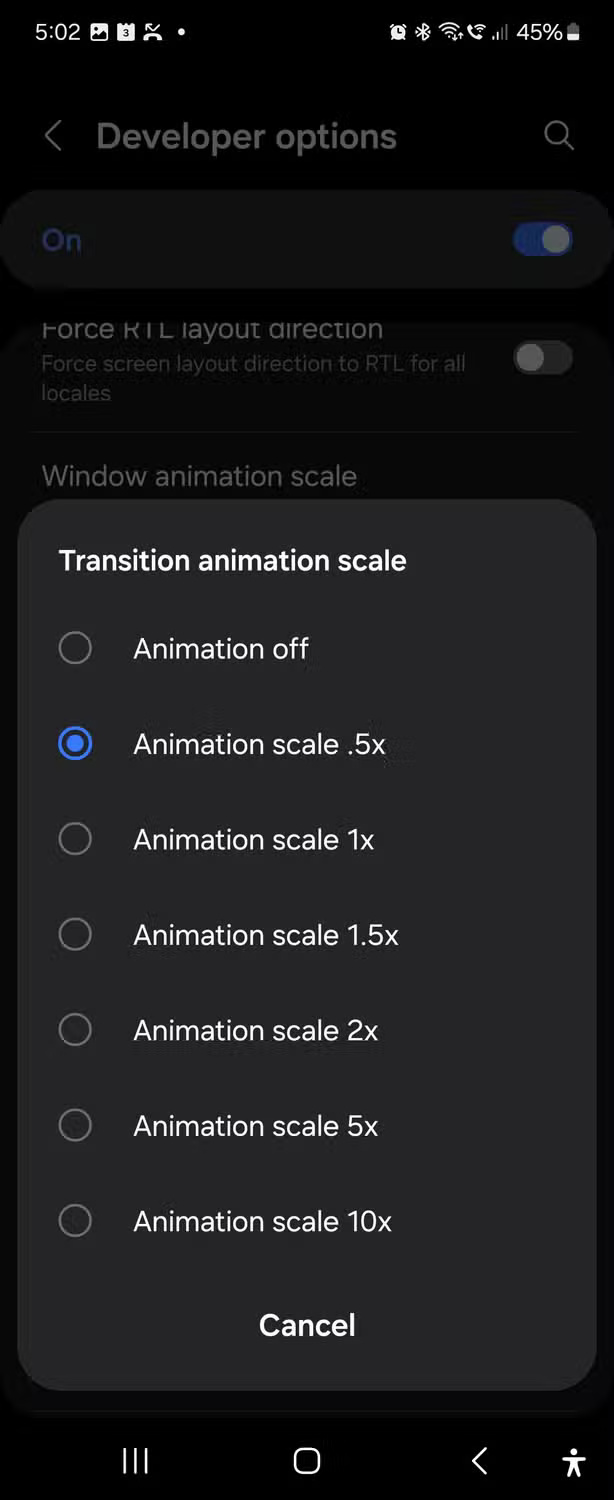Tap the Back button in the navigation bar

click(x=478, y=1461)
